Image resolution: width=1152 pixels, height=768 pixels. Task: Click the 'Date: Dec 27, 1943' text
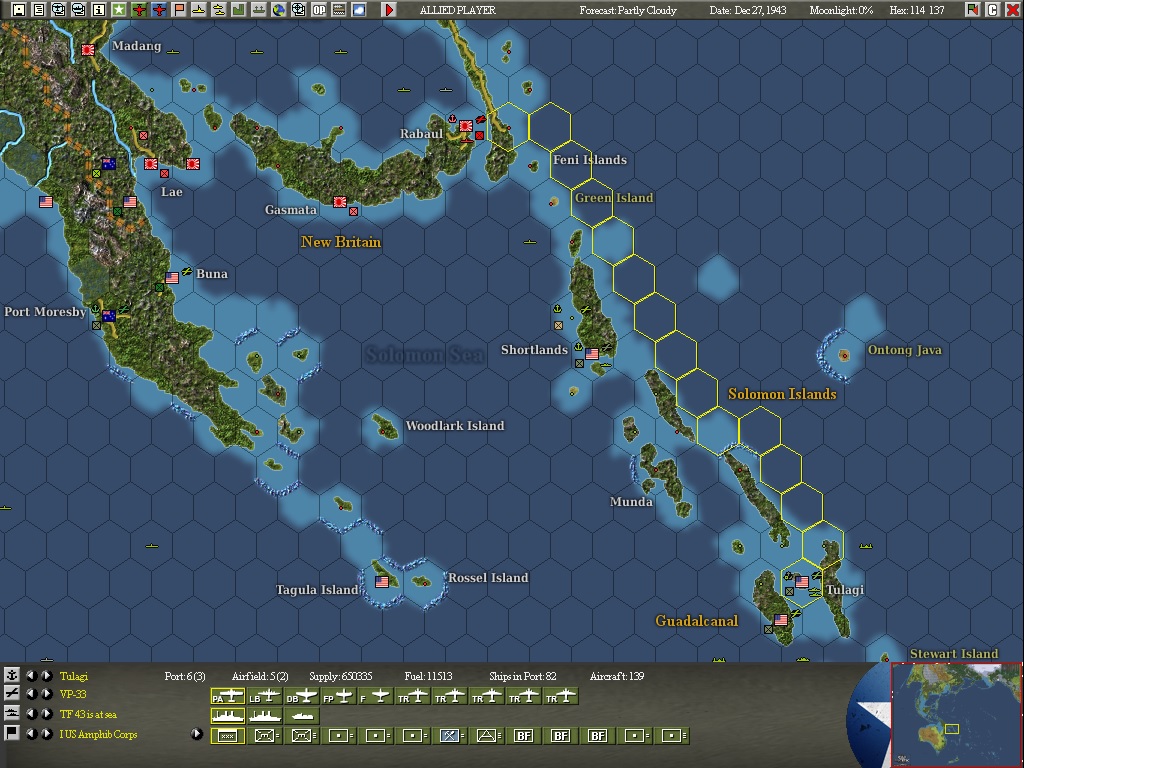click(747, 10)
